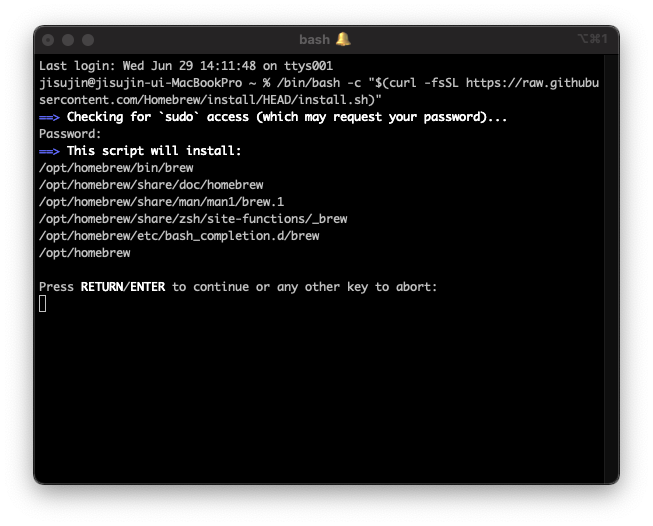This screenshot has width=653, height=526.
Task: Click the raw.githubusercontent.com install URL
Action: [319, 91]
